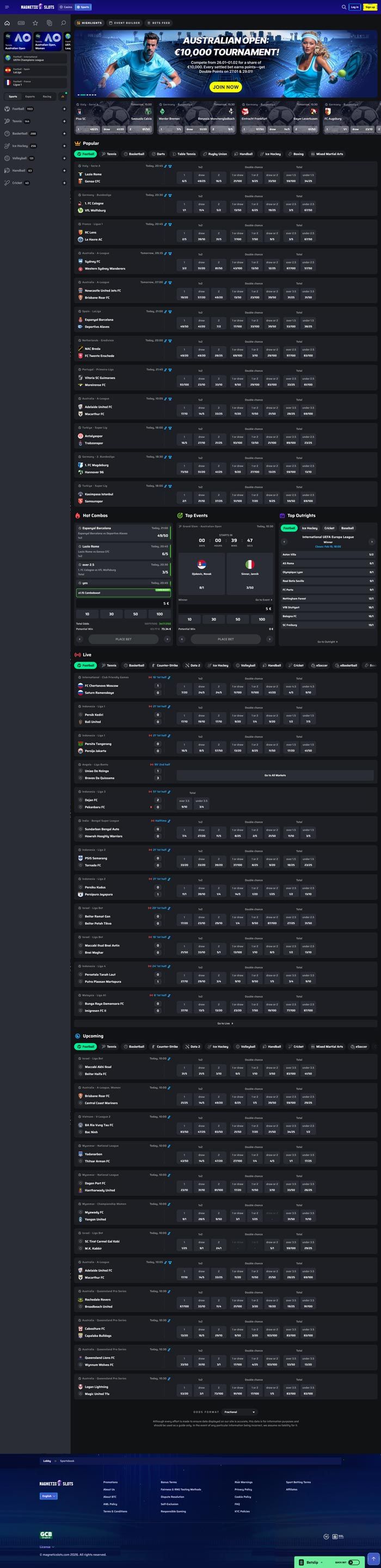Click the home icon in sidebar

(7, 23)
